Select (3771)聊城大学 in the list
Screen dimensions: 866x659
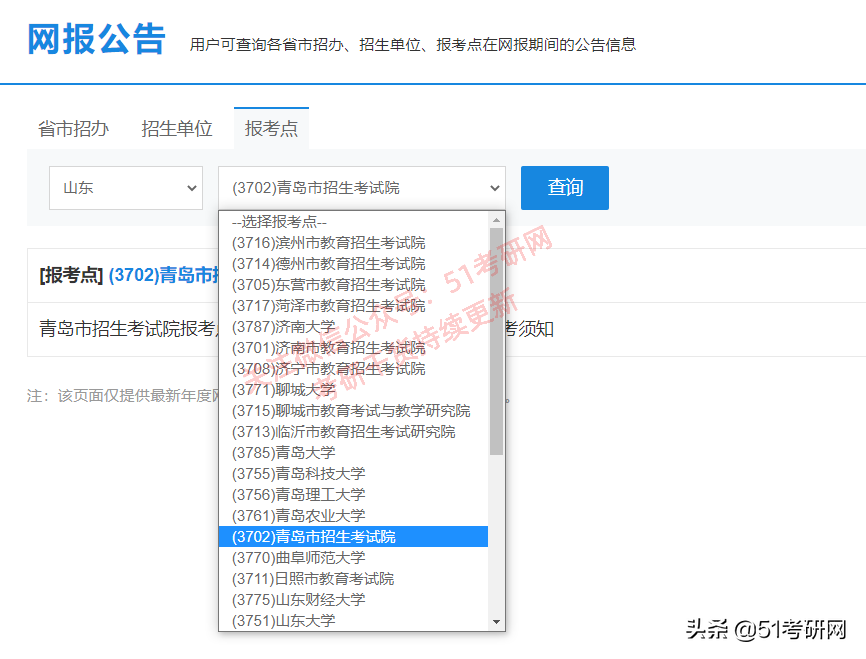353,390
